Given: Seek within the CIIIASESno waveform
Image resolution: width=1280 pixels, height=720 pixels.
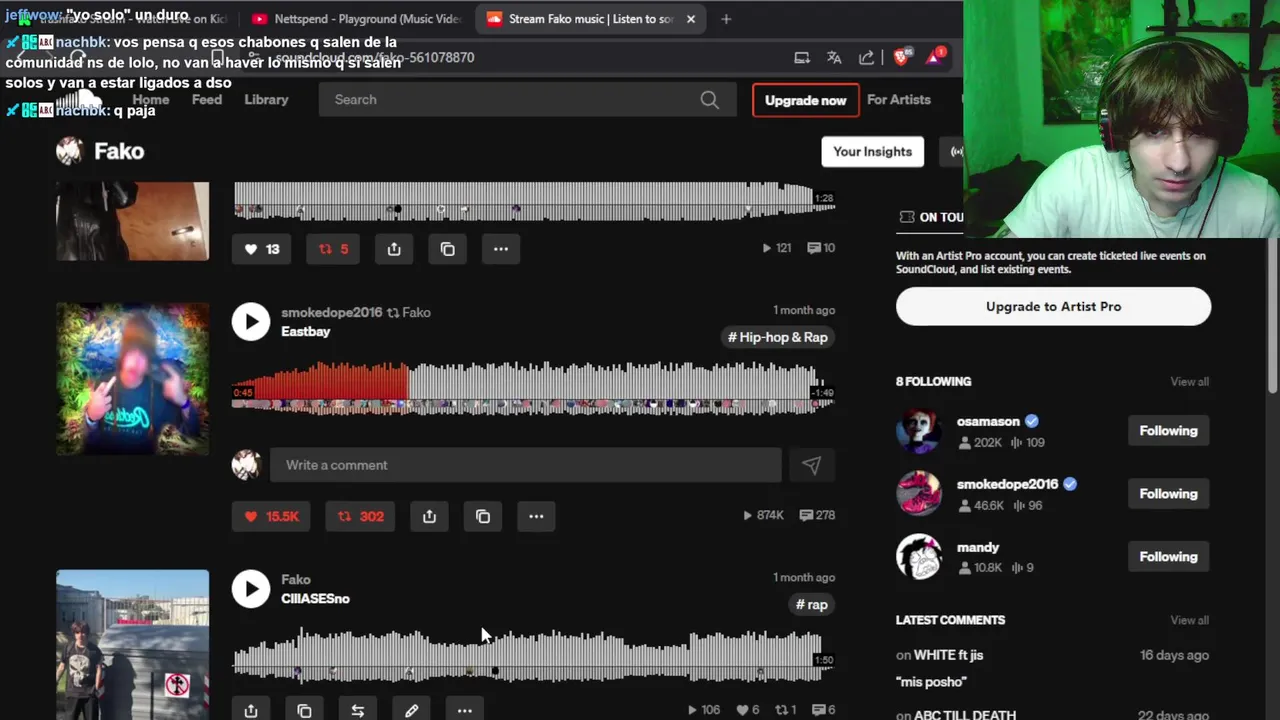Looking at the screenshot, I should click(x=533, y=656).
